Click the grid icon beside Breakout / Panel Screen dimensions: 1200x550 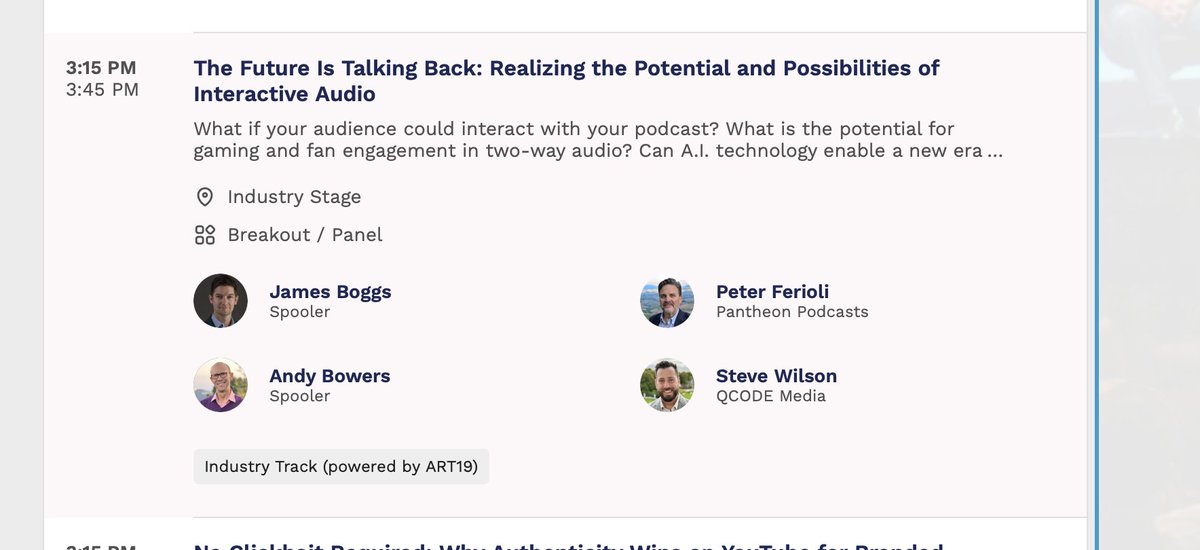[x=205, y=235]
